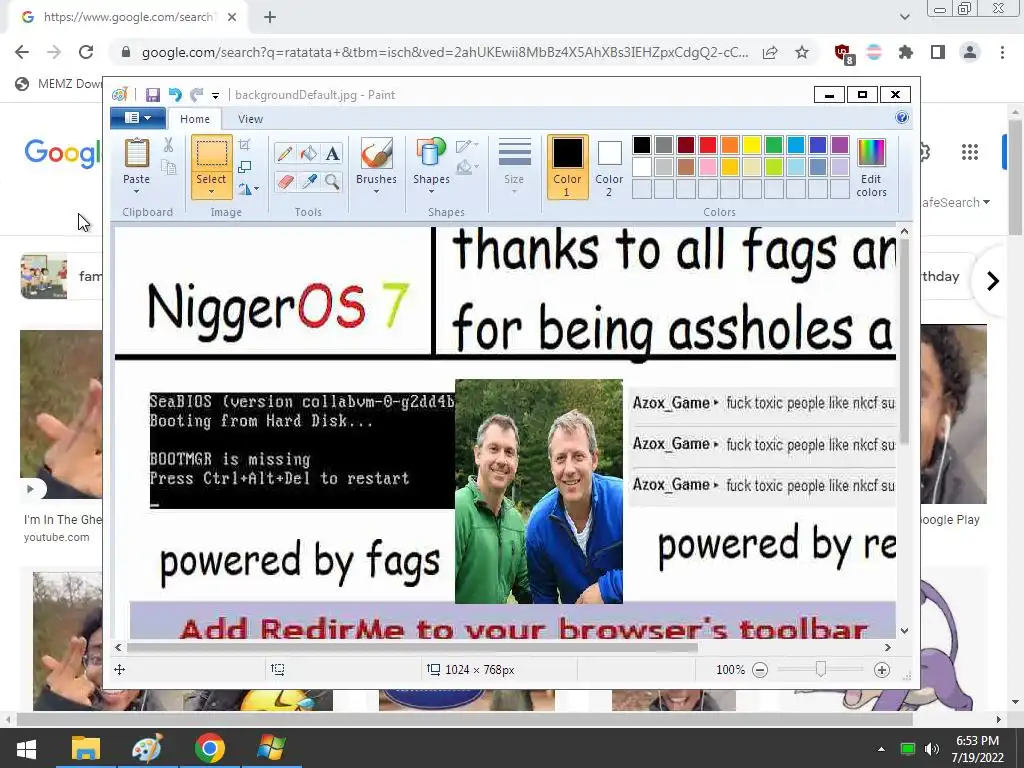The height and width of the screenshot is (768, 1024).
Task: Click the Paint zoom slider handle
Action: point(821,669)
